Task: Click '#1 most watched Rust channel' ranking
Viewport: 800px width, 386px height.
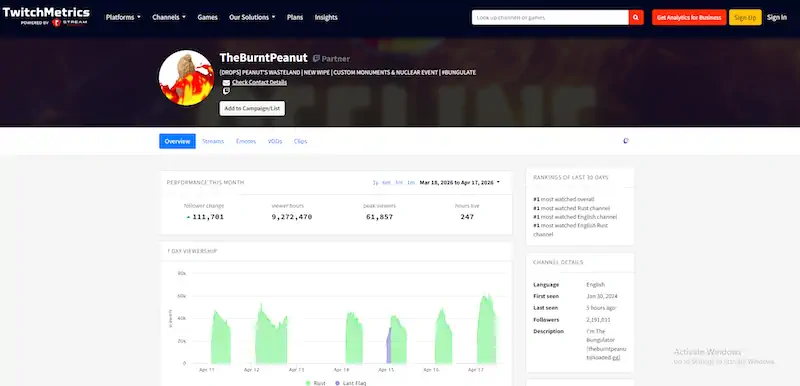Action: [571, 208]
